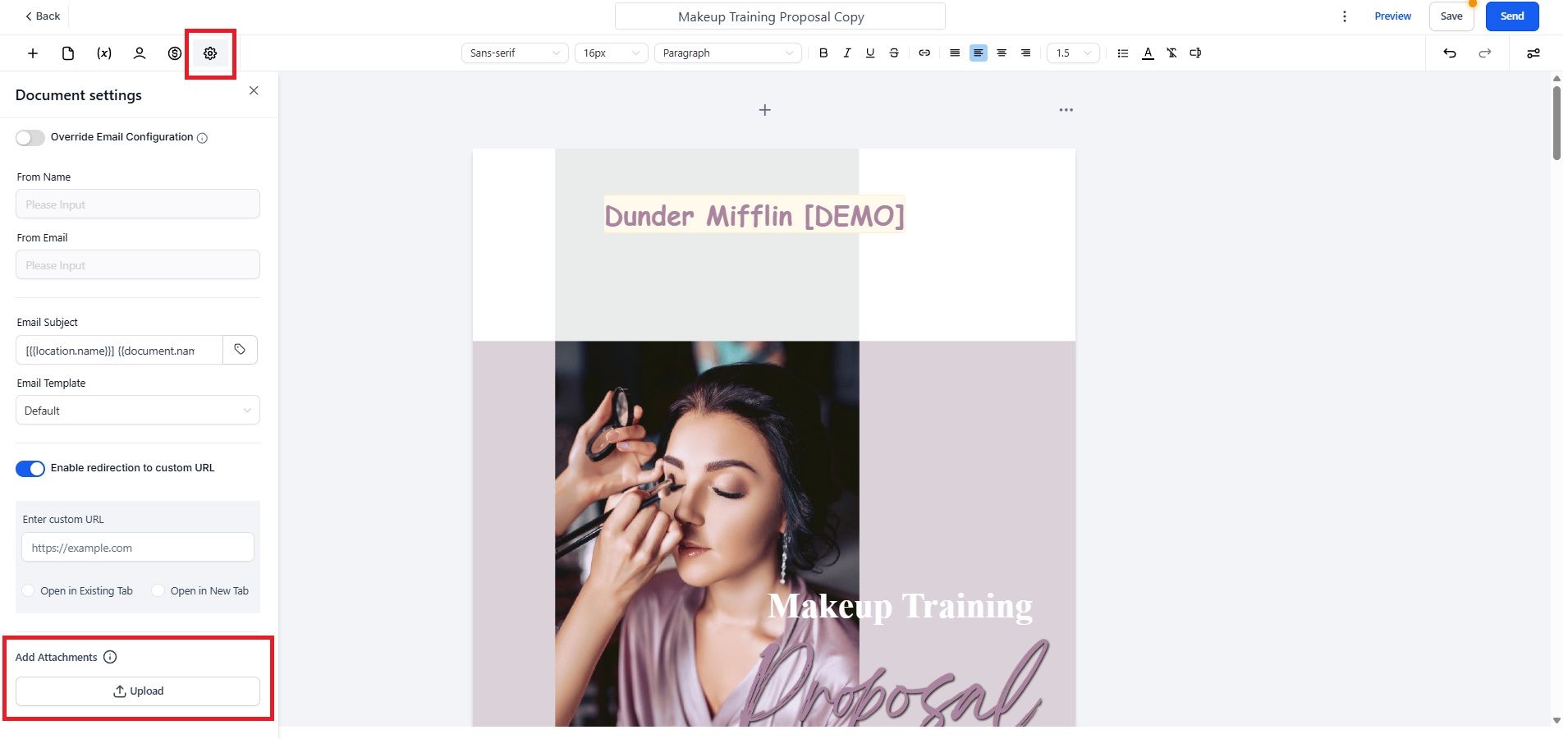
Task: Select Open in New Tab radio
Action: click(158, 590)
